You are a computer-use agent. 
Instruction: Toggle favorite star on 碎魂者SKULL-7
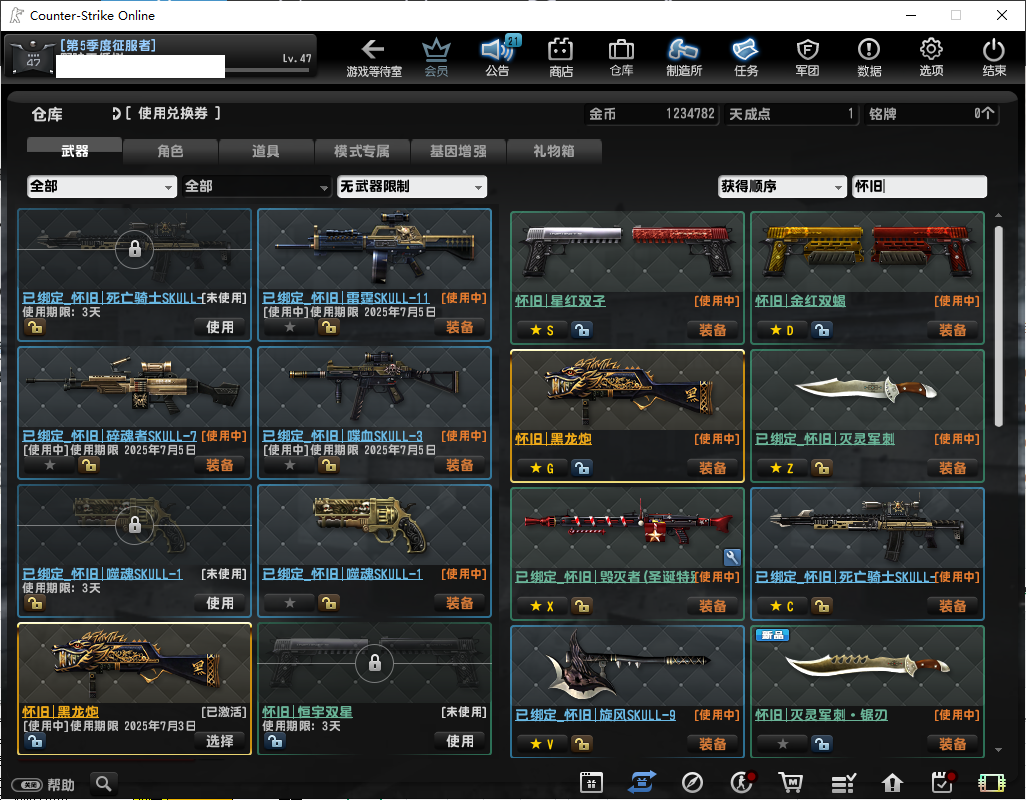pyautogui.click(x=50, y=465)
